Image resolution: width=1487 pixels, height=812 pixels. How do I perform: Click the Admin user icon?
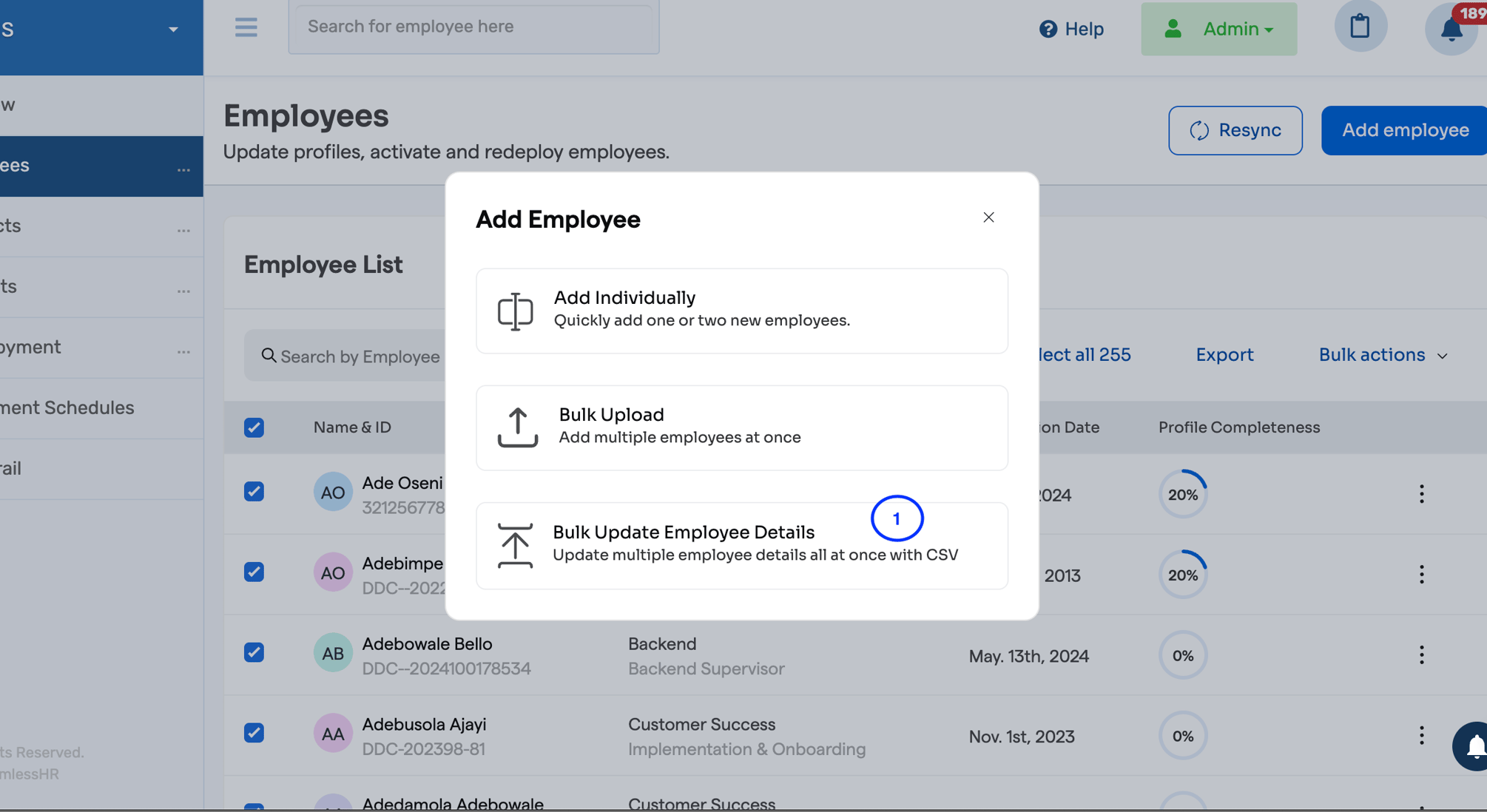coord(1173,29)
